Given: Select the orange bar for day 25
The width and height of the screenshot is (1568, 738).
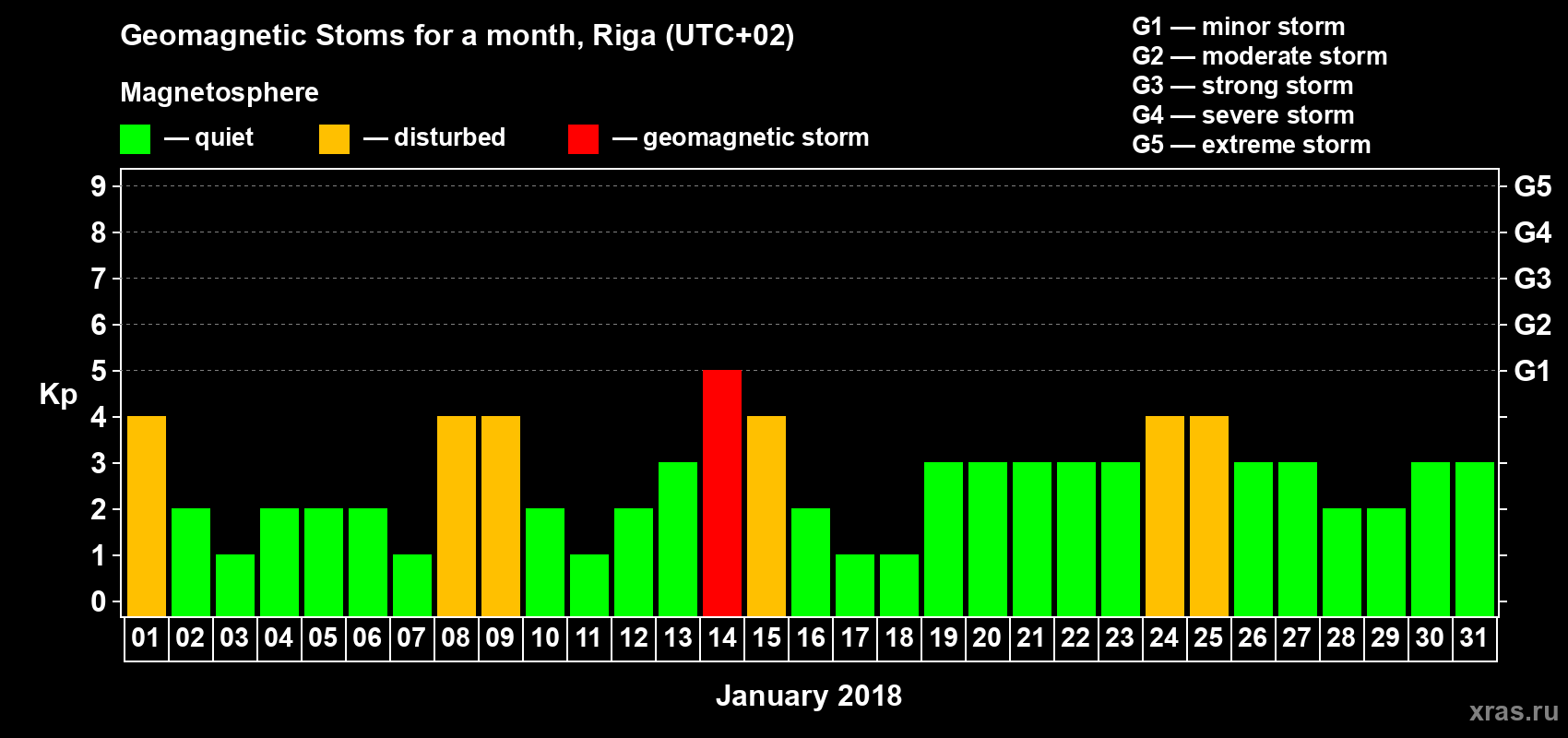Looking at the screenshot, I should coord(1209,516).
